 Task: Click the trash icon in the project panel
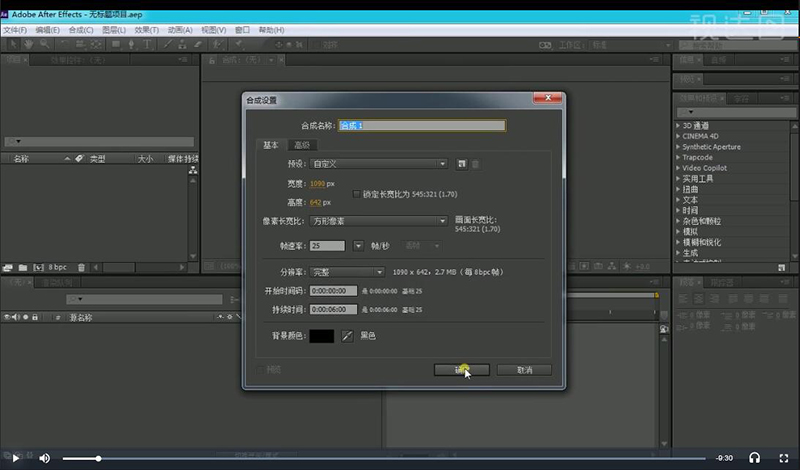[x=82, y=267]
